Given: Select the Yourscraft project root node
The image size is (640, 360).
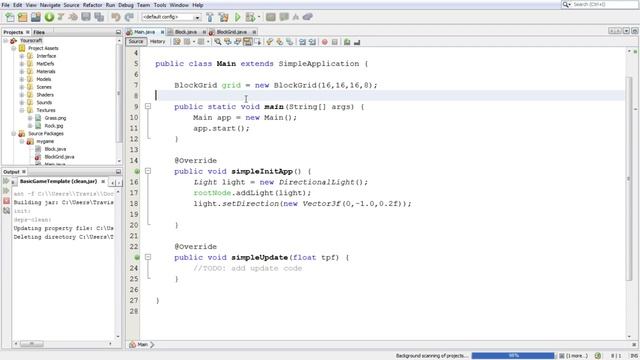Looking at the screenshot, I should coord(31,40).
